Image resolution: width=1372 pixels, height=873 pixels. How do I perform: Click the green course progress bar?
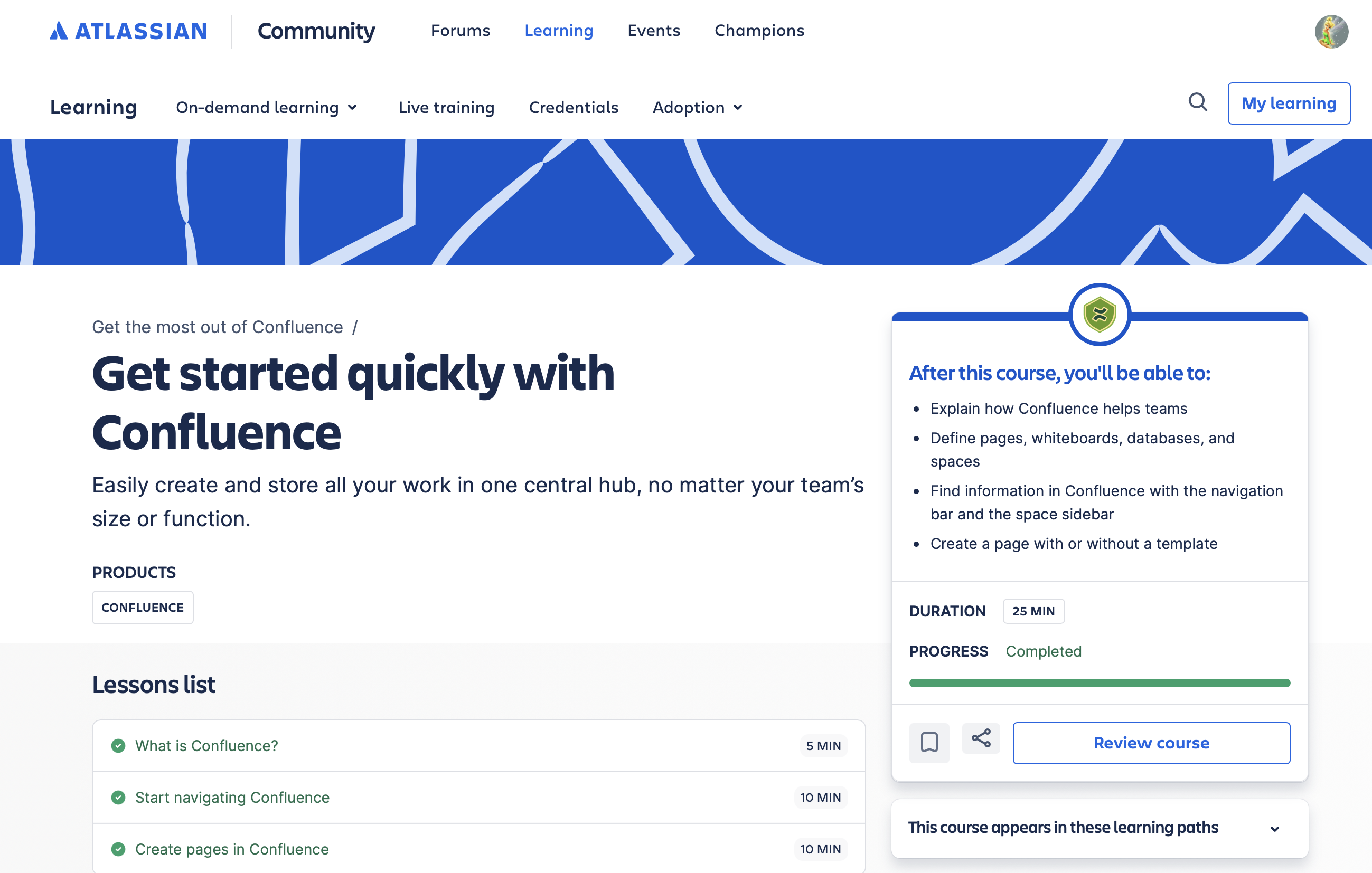pos(1100,682)
